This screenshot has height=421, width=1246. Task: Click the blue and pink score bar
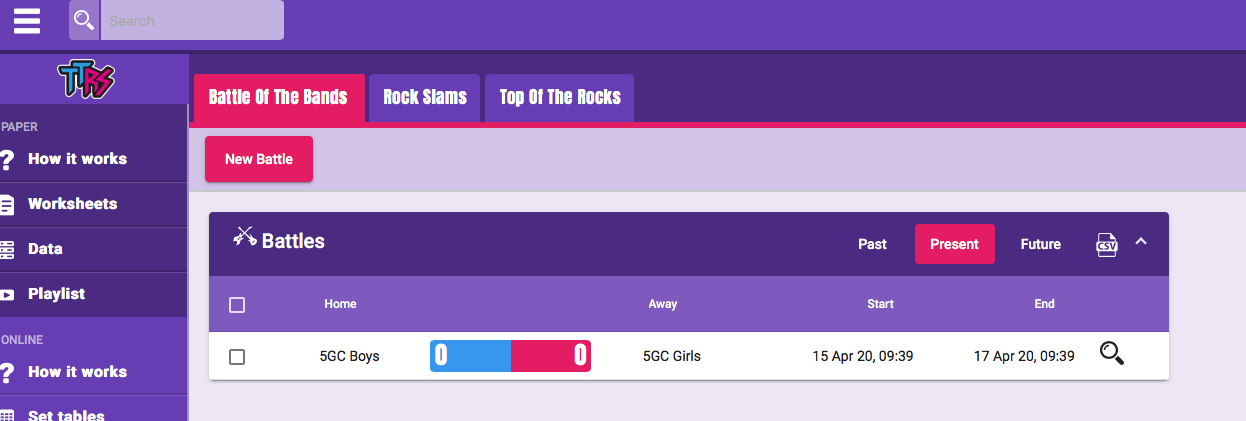[x=510, y=356]
